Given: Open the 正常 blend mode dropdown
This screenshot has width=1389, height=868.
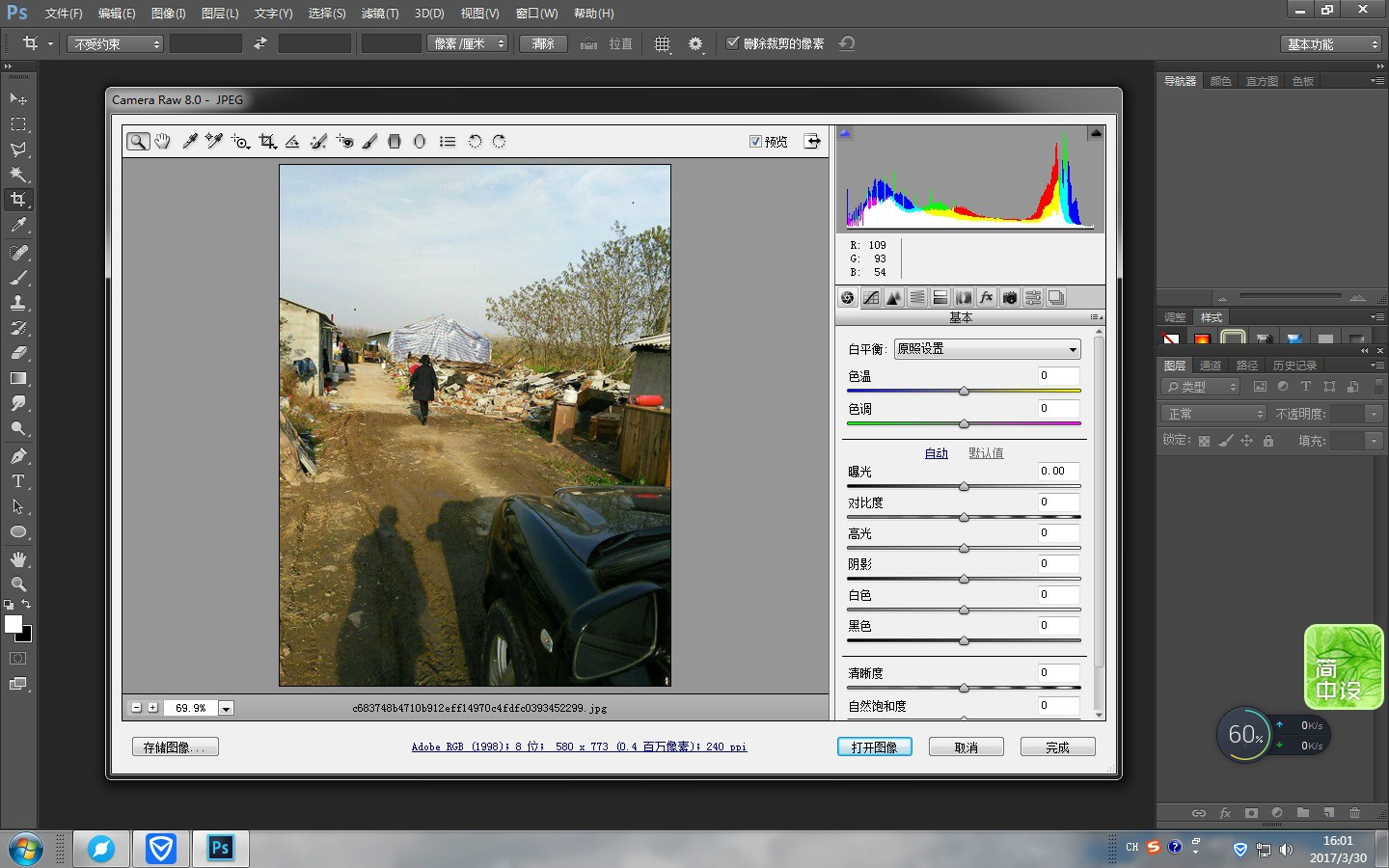Looking at the screenshot, I should coord(1213,414).
